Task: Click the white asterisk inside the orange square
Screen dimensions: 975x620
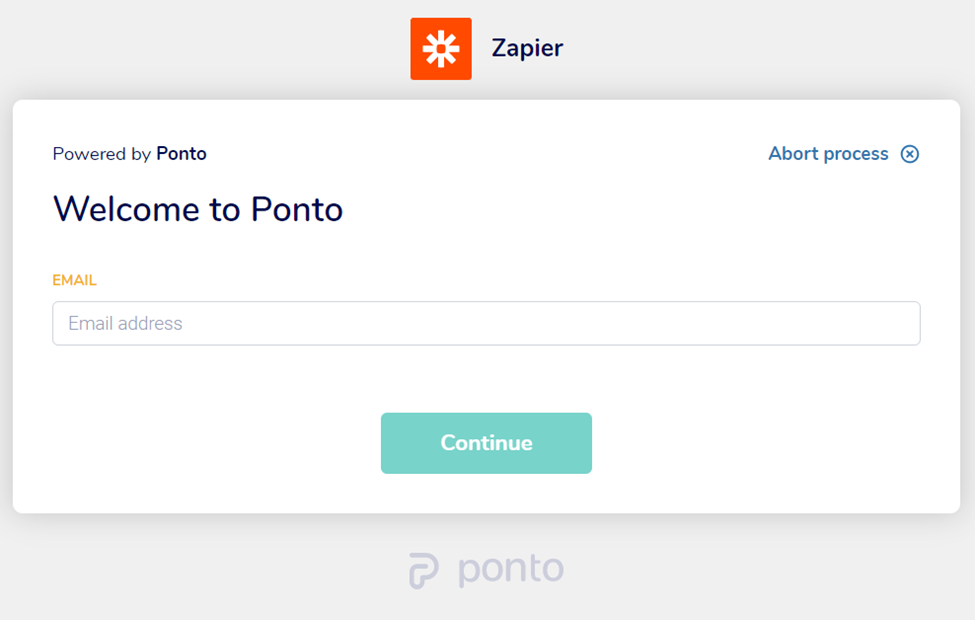Action: tap(440, 48)
